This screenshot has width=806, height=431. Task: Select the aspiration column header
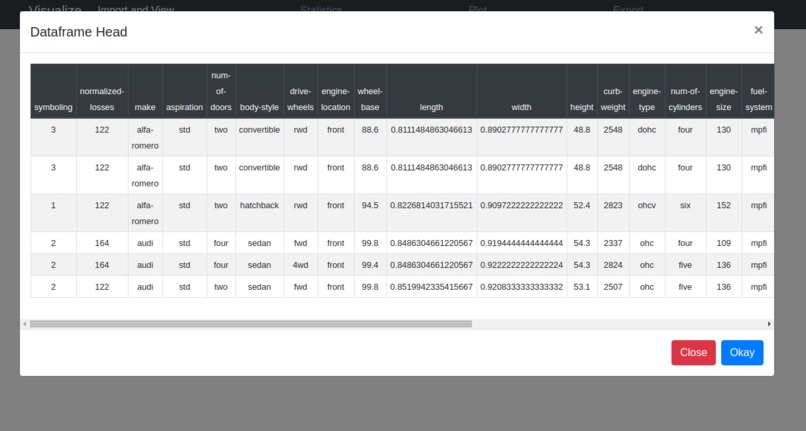185,92
